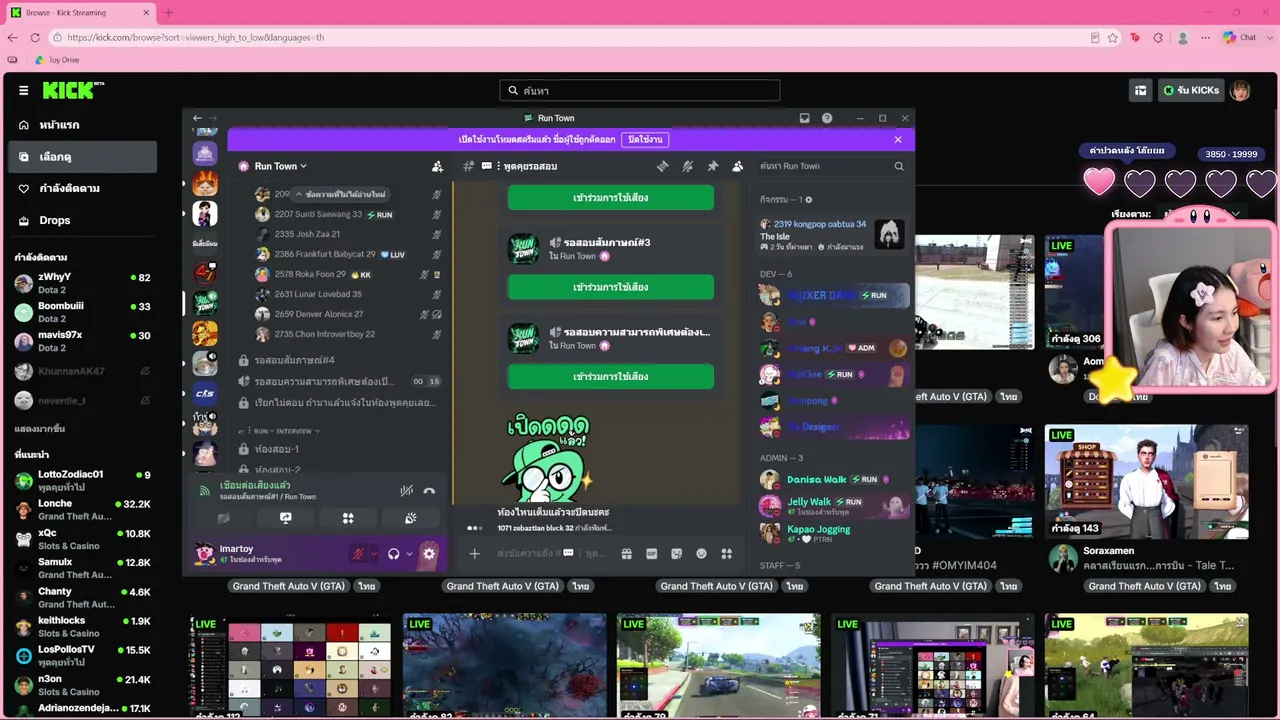
Task: Open the Toy Drive bookmark
Action: click(x=57, y=60)
